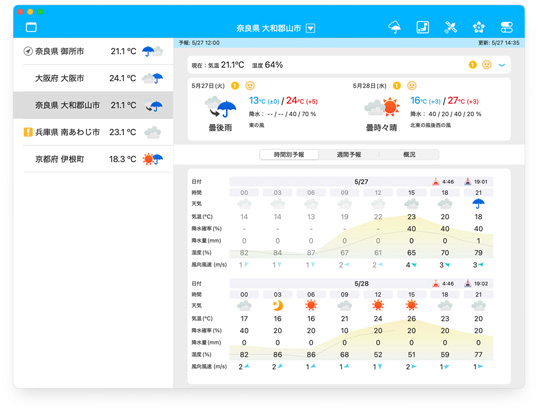
Task: Select 奈良県 御所市 in the location list
Action: pyautogui.click(x=93, y=51)
